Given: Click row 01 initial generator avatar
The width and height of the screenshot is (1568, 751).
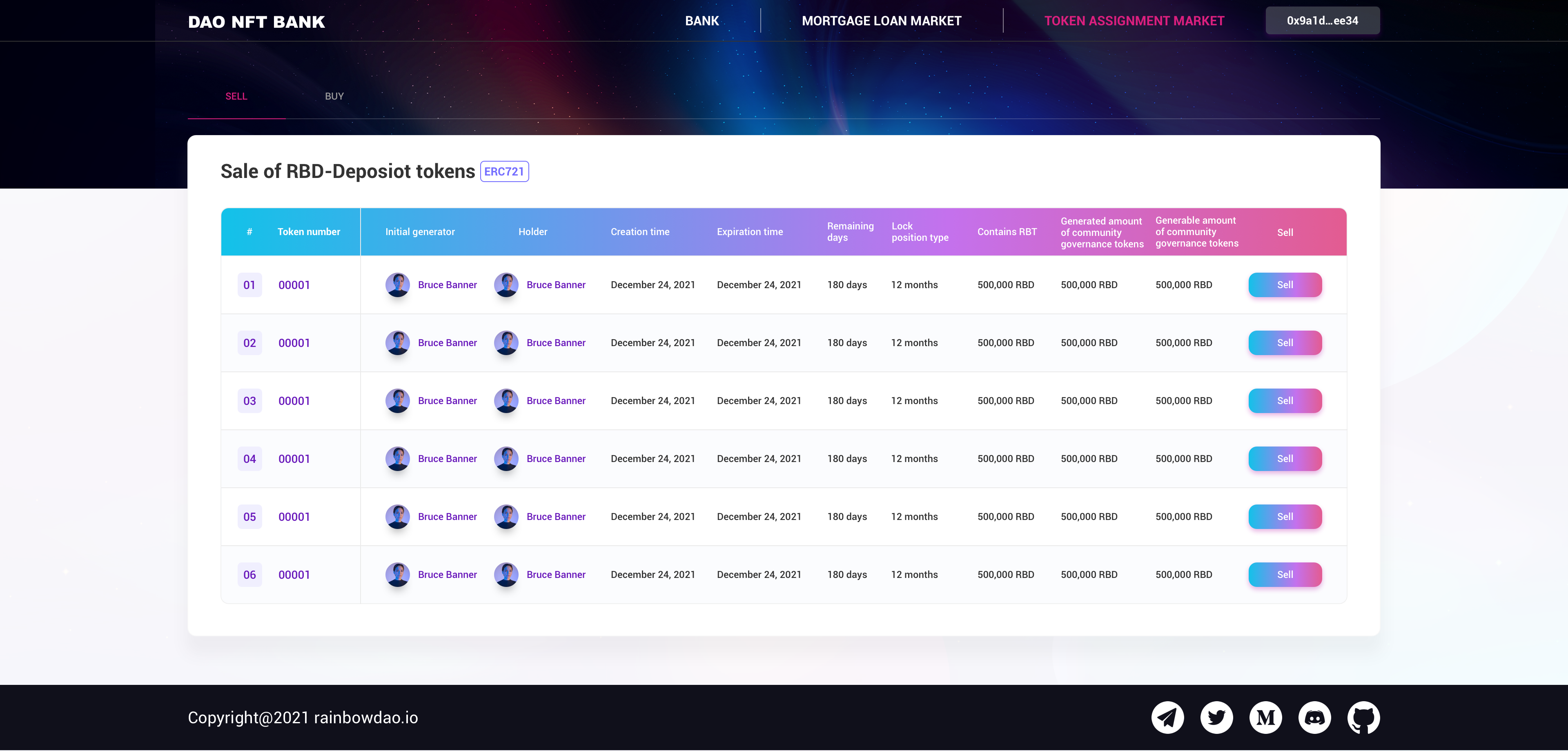Looking at the screenshot, I should (x=397, y=285).
